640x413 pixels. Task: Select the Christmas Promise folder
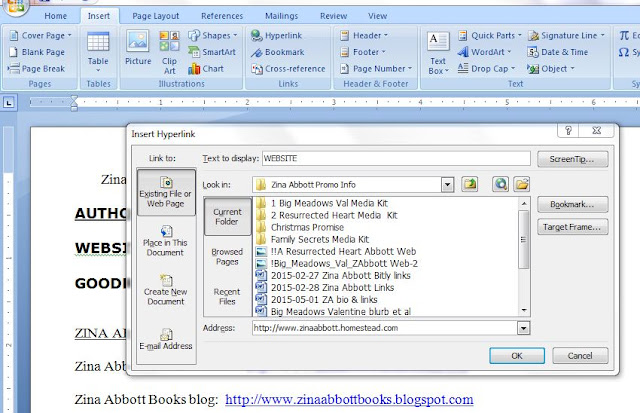(x=300, y=227)
